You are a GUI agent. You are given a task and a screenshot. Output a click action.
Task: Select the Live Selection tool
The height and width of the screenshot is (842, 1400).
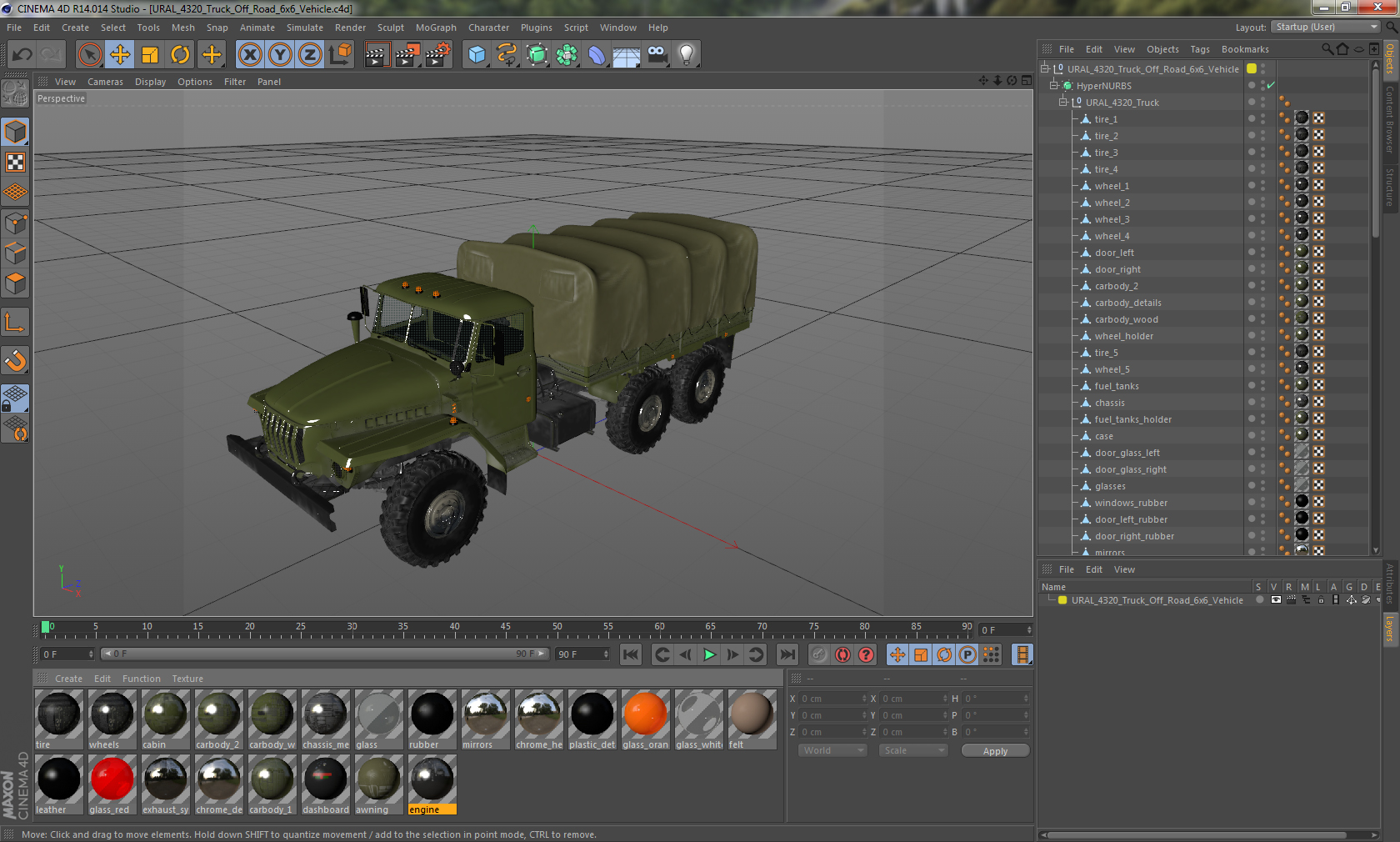[x=89, y=55]
